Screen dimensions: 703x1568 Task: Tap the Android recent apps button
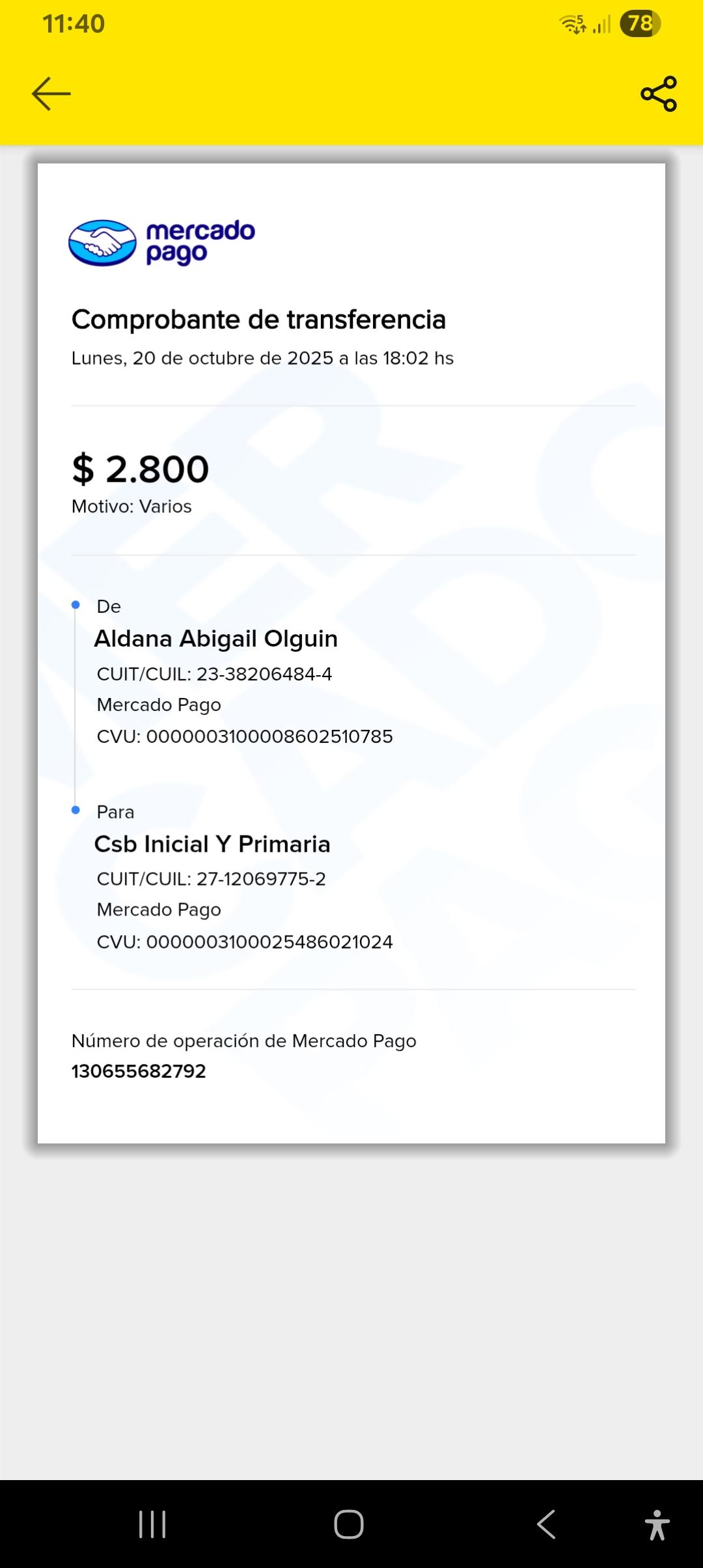click(x=153, y=1524)
